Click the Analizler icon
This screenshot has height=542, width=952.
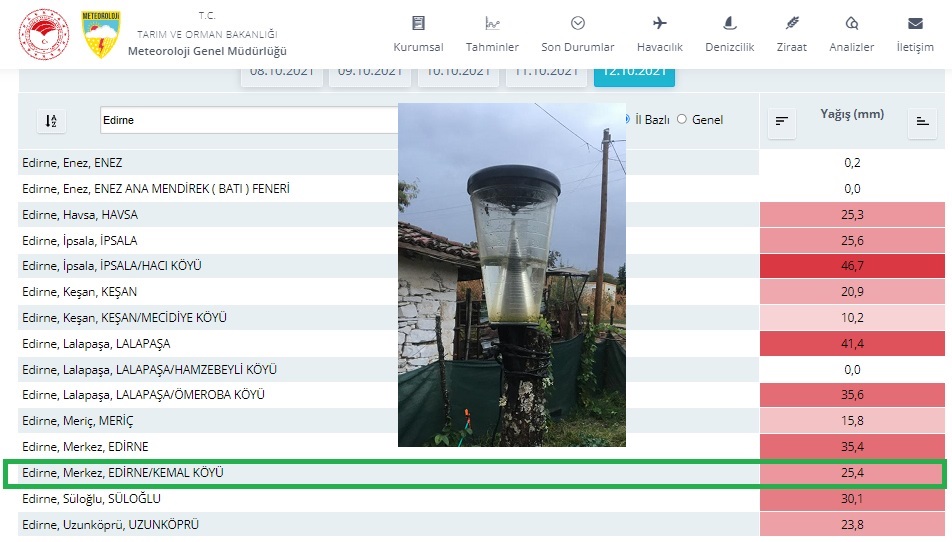coord(852,23)
